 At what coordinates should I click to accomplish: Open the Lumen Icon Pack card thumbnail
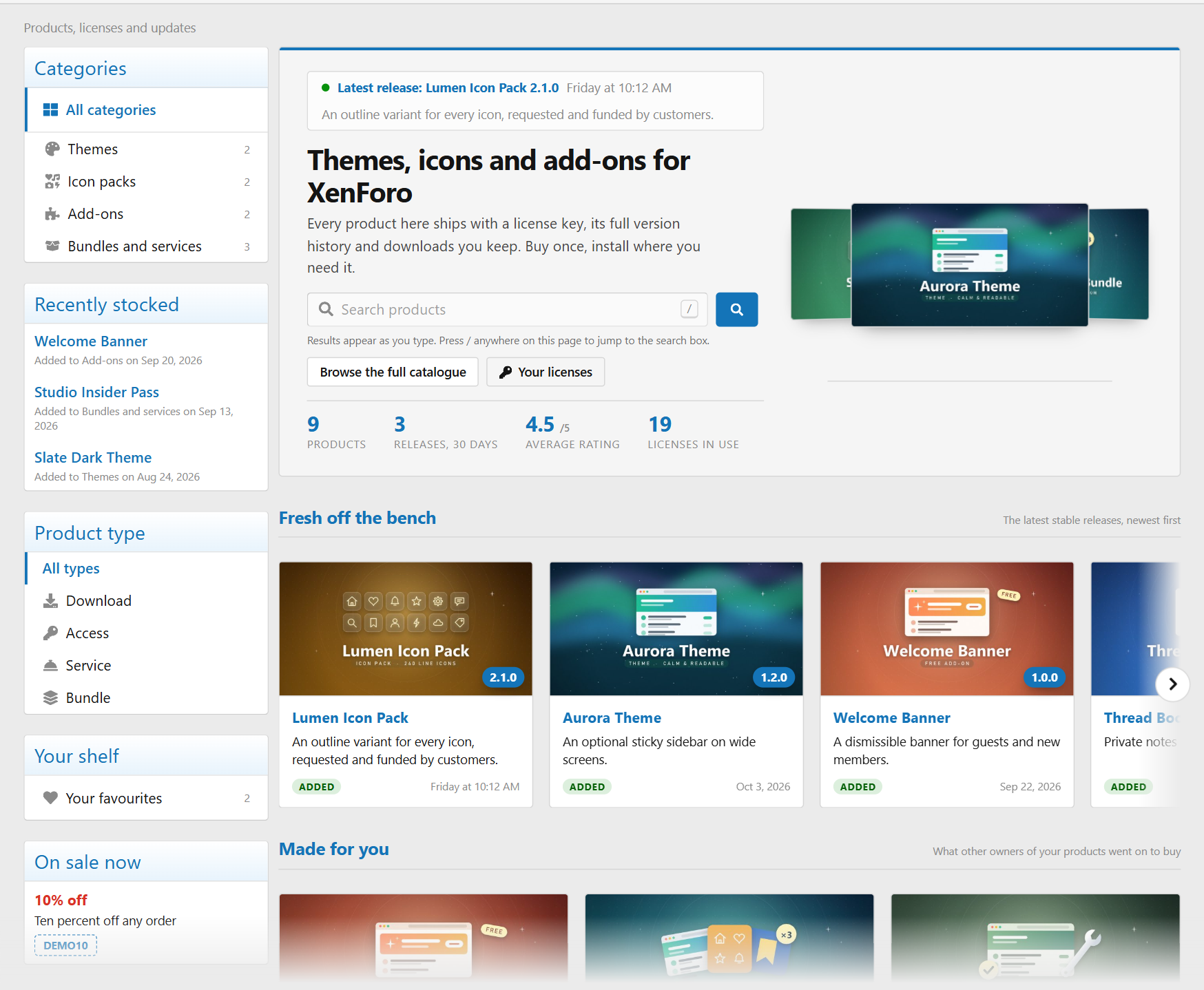[406, 629]
